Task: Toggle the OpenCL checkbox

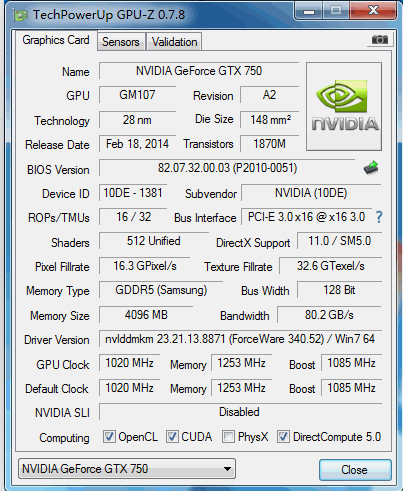Action: click(x=109, y=437)
